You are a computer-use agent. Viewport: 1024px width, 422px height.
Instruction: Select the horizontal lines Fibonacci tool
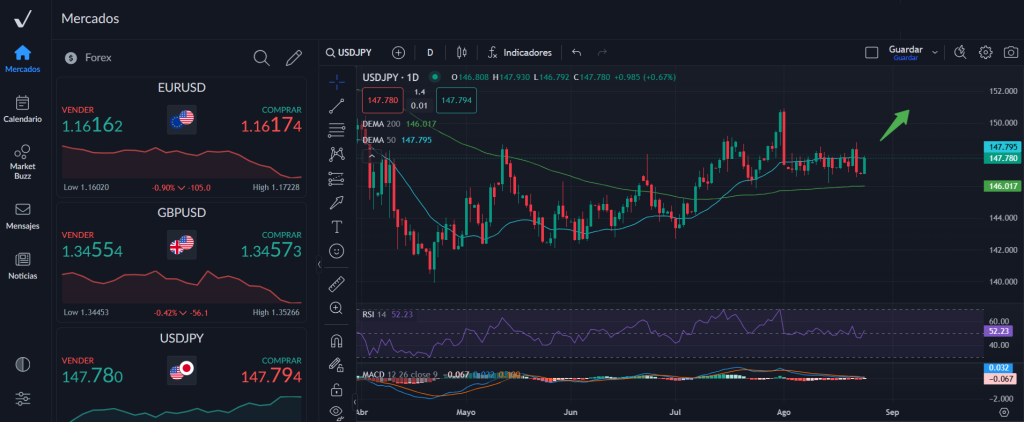(x=337, y=129)
